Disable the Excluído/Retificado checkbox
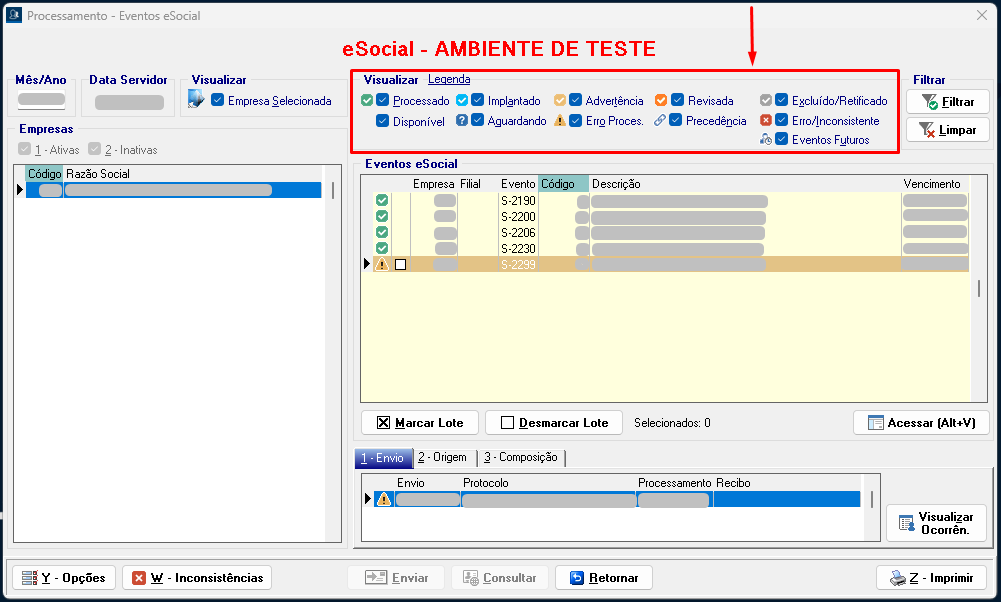Viewport: 1001px width, 602px height. [782, 101]
